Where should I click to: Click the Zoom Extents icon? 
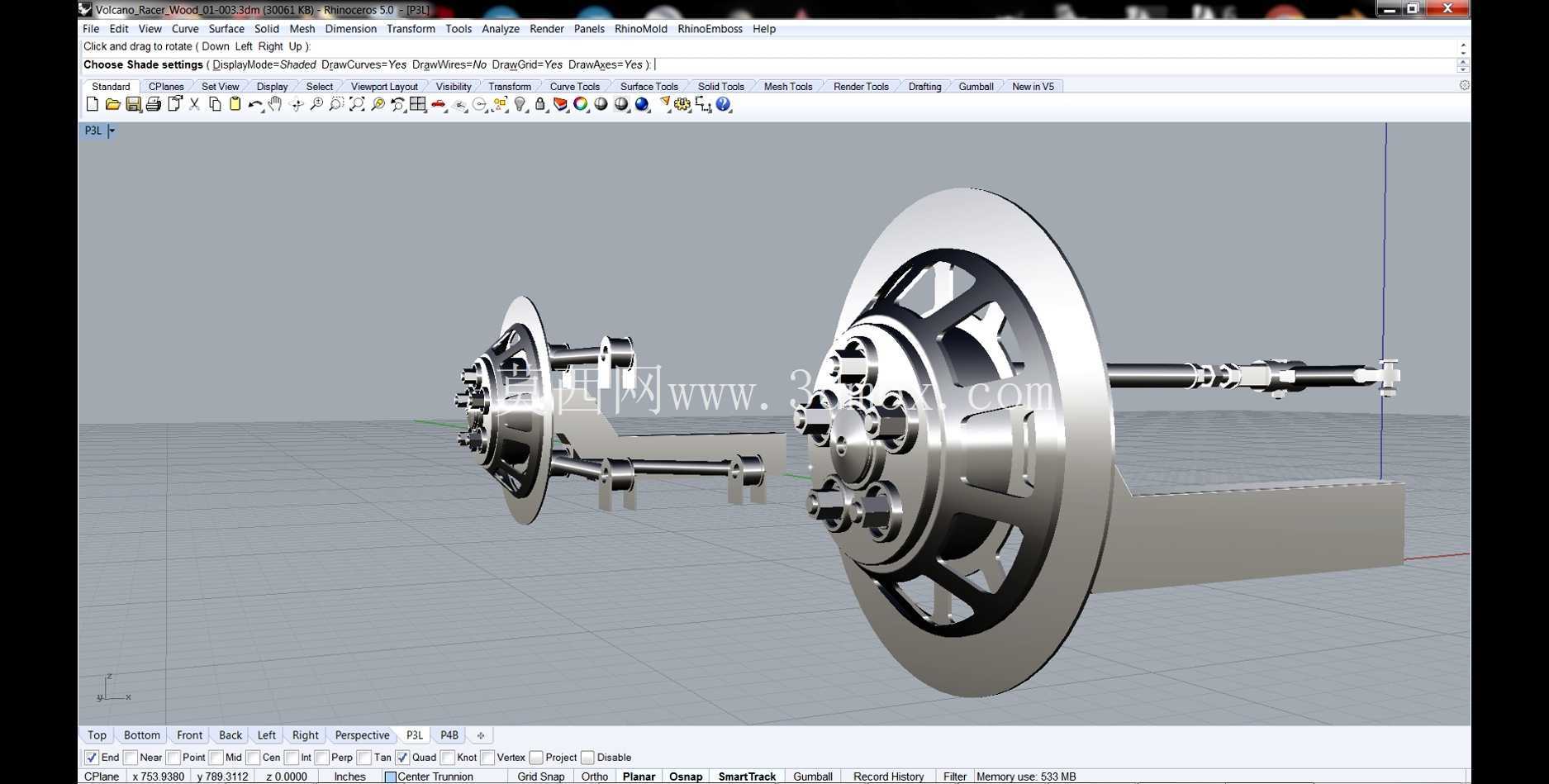click(357, 104)
